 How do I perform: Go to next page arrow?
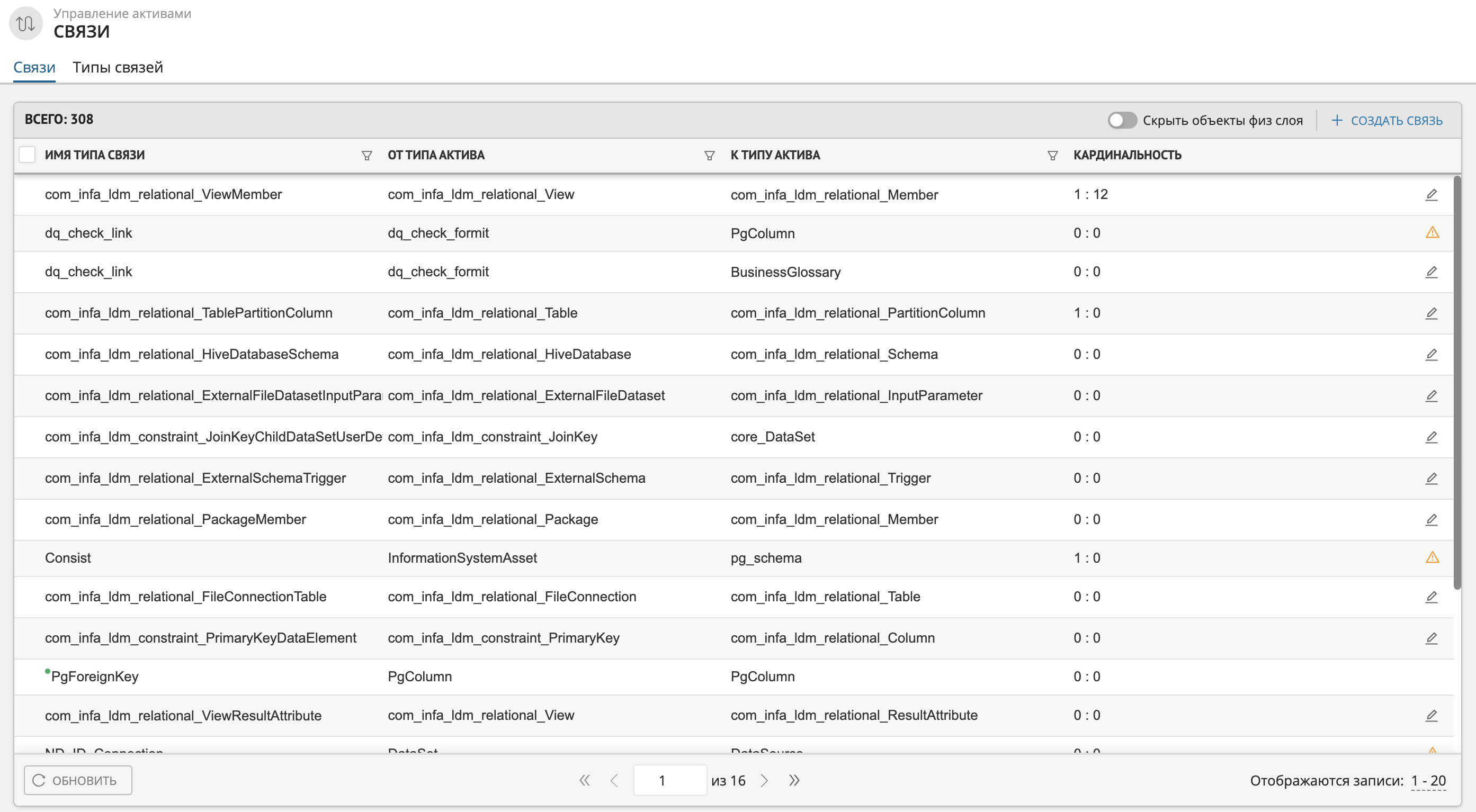click(x=764, y=781)
